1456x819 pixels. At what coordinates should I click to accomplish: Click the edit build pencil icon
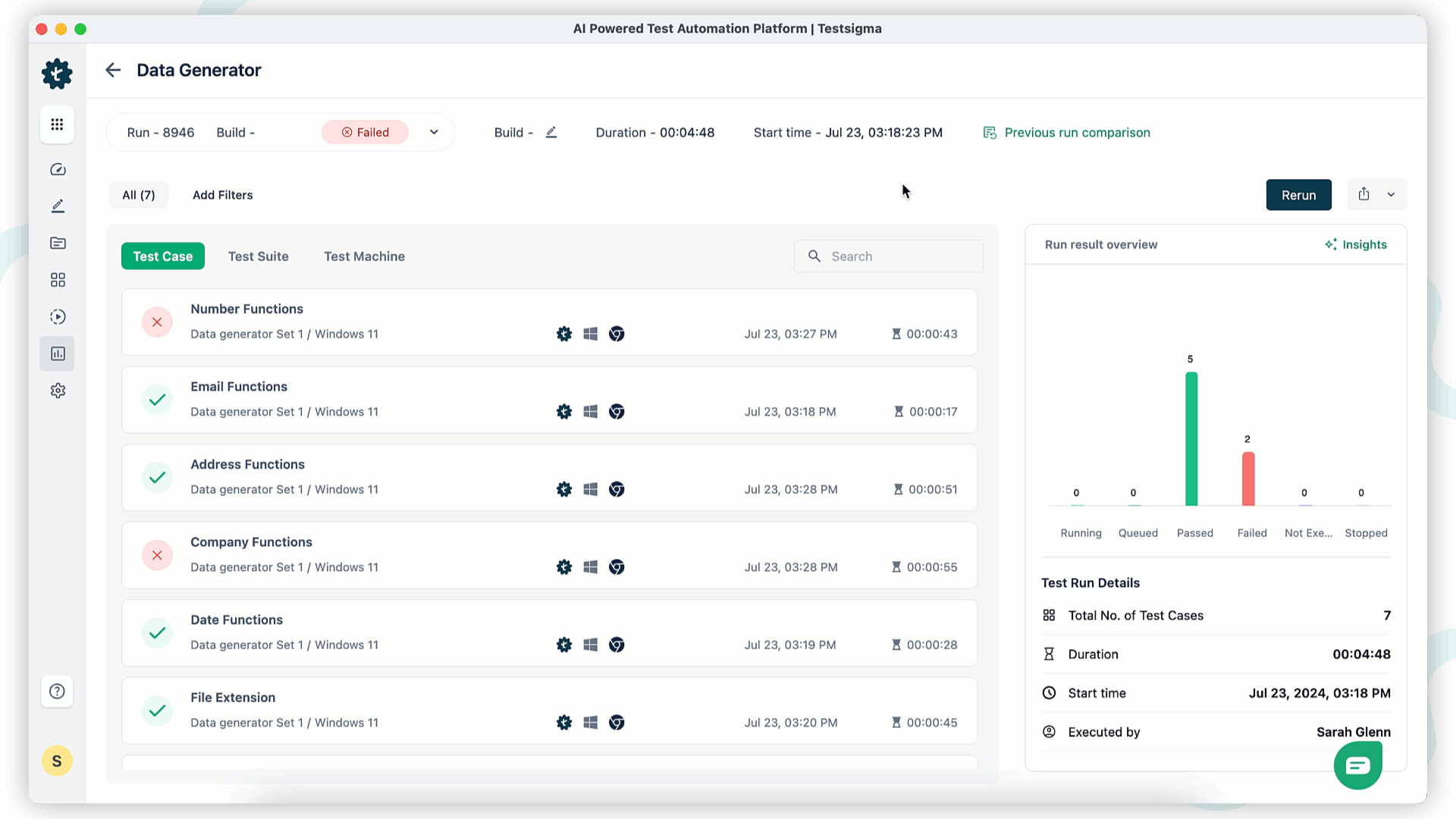pyautogui.click(x=551, y=133)
